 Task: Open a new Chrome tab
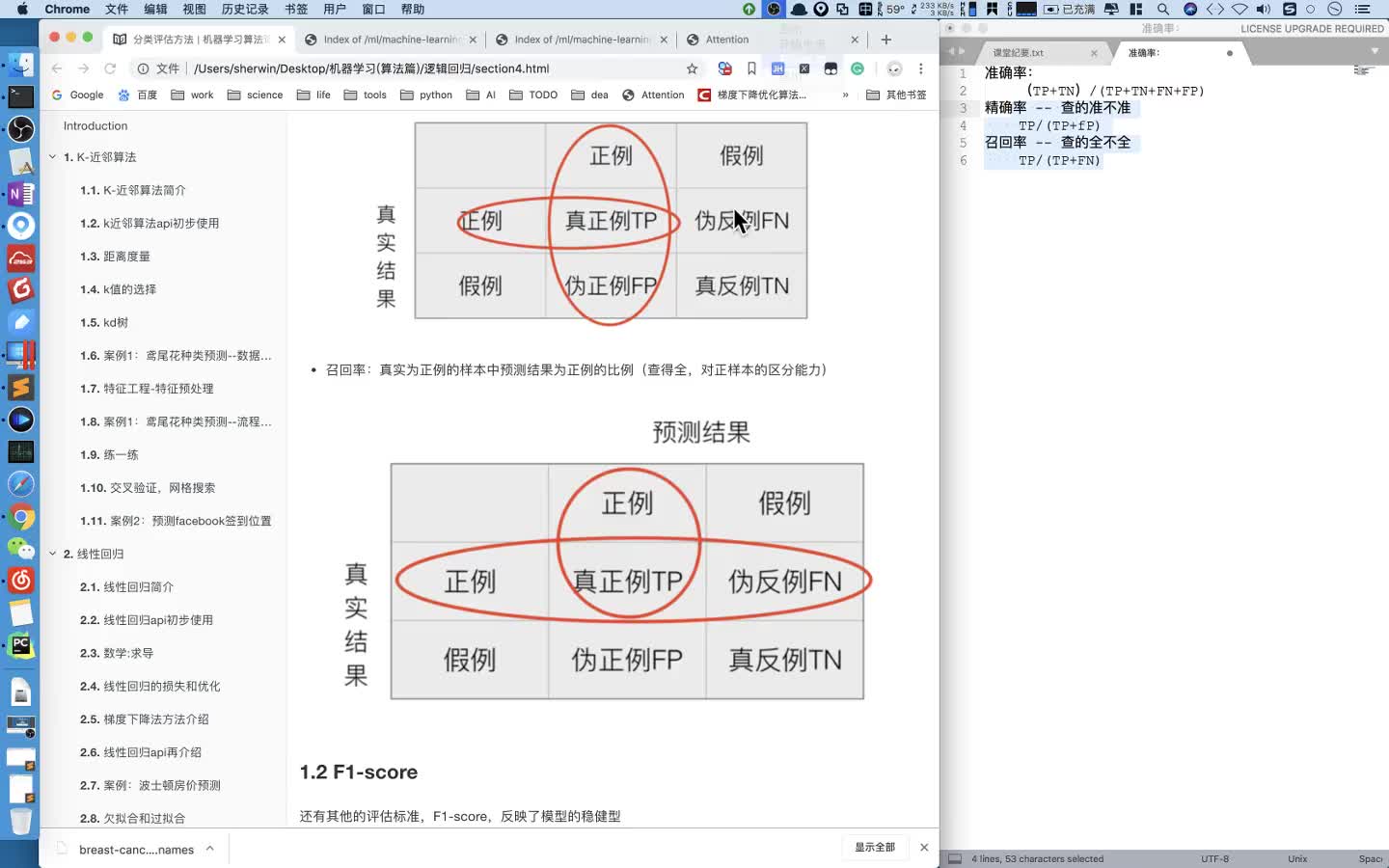886,40
